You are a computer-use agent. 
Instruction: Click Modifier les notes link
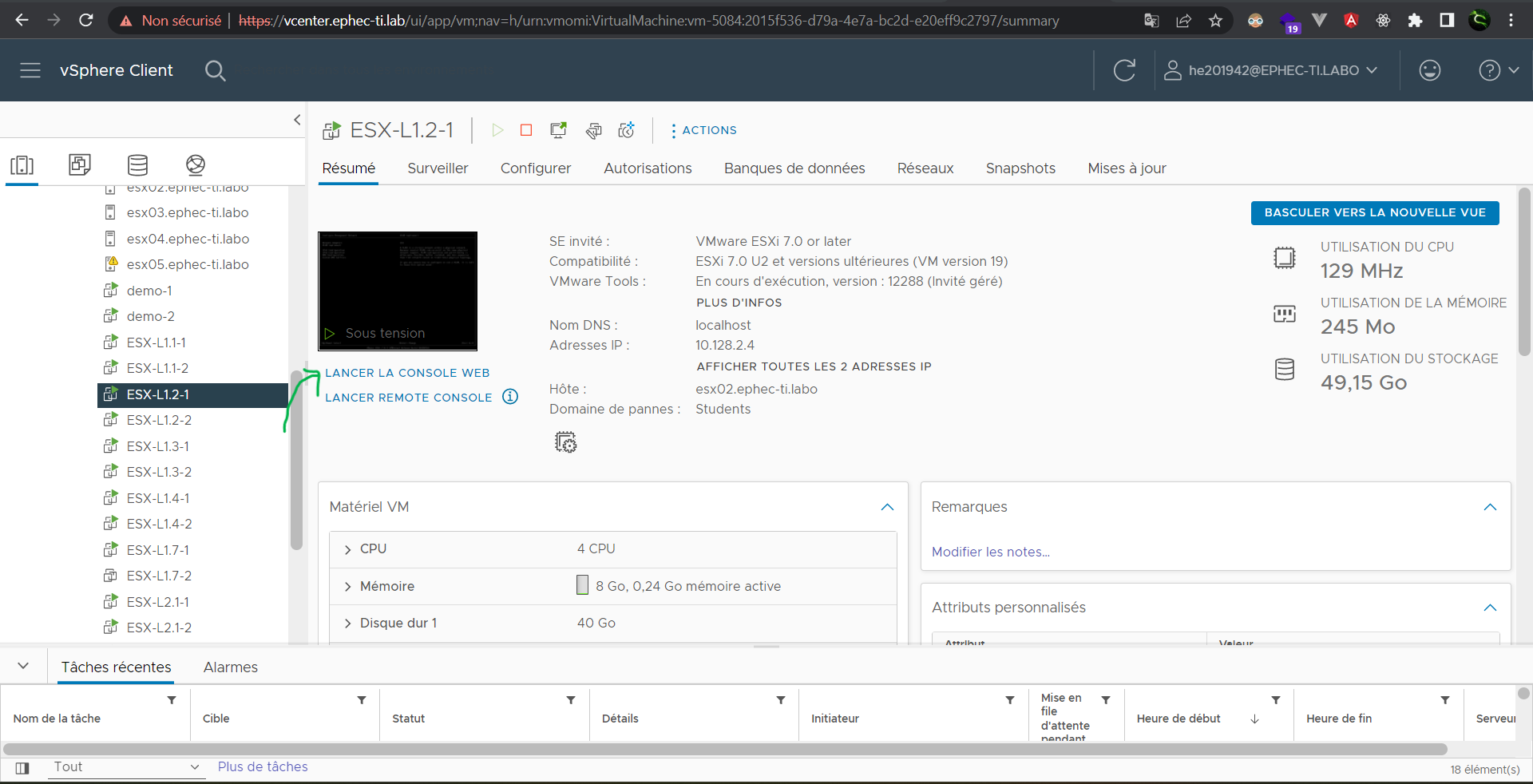[991, 552]
